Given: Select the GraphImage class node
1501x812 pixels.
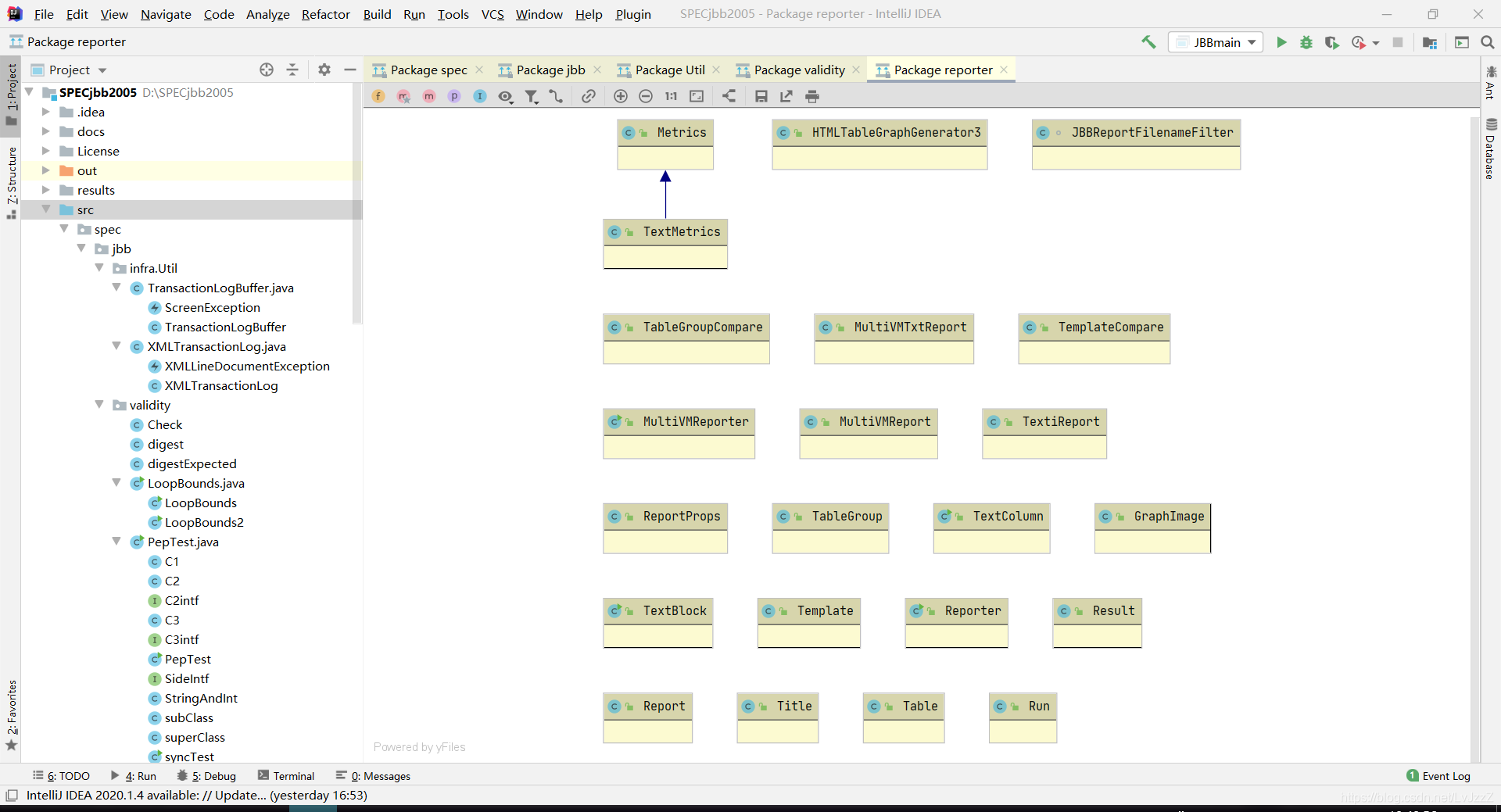Looking at the screenshot, I should [1152, 528].
